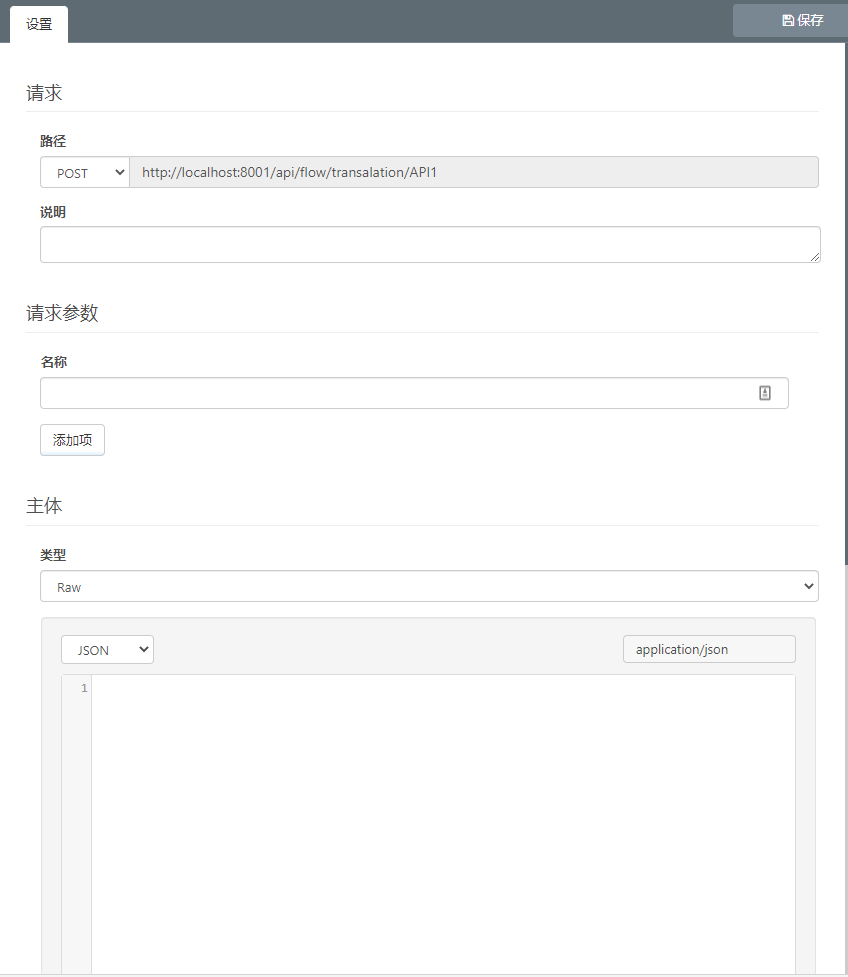Viewport: 848px width, 977px height.
Task: Click the vertical scrollbar on the right
Action: [844, 300]
